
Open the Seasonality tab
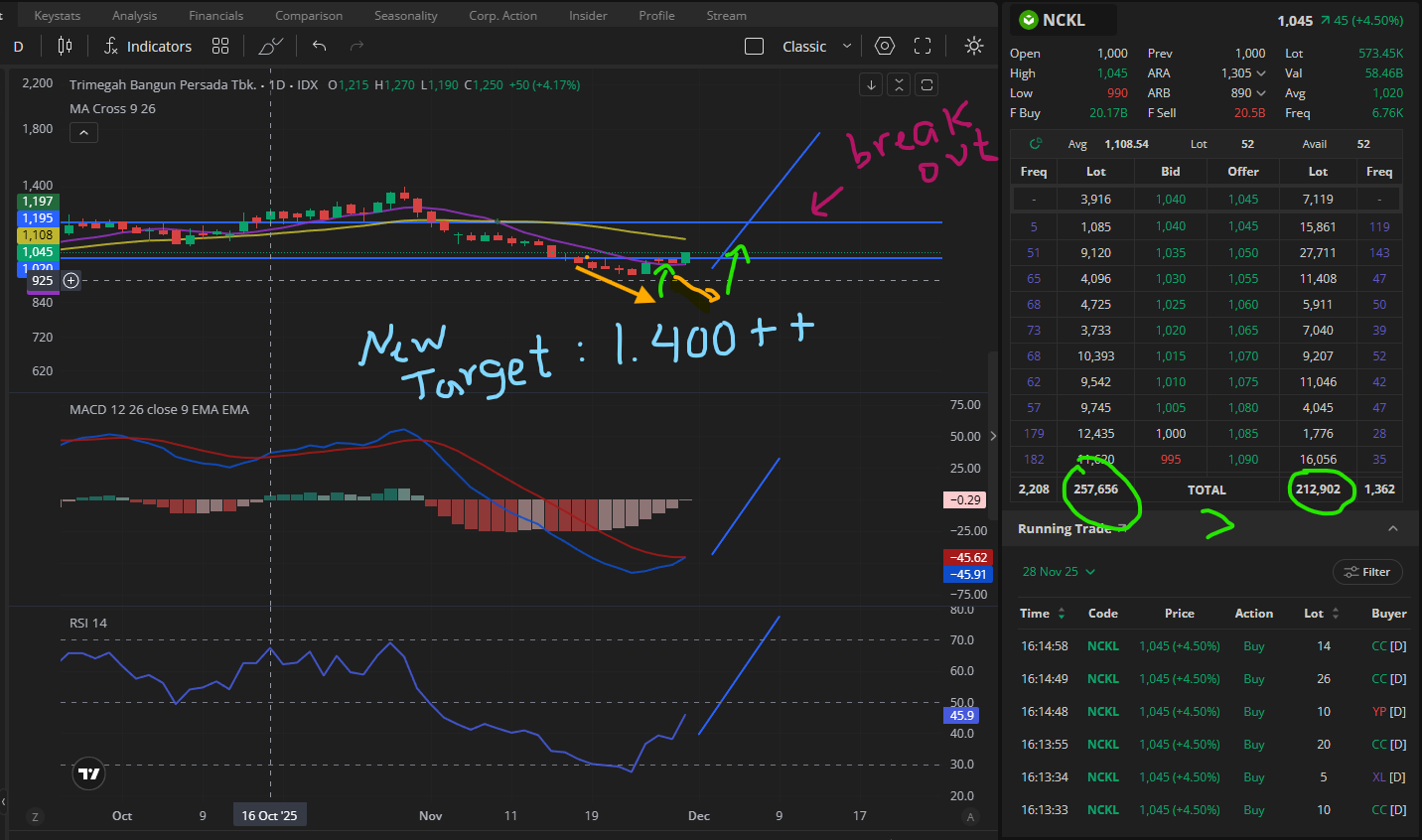405,16
